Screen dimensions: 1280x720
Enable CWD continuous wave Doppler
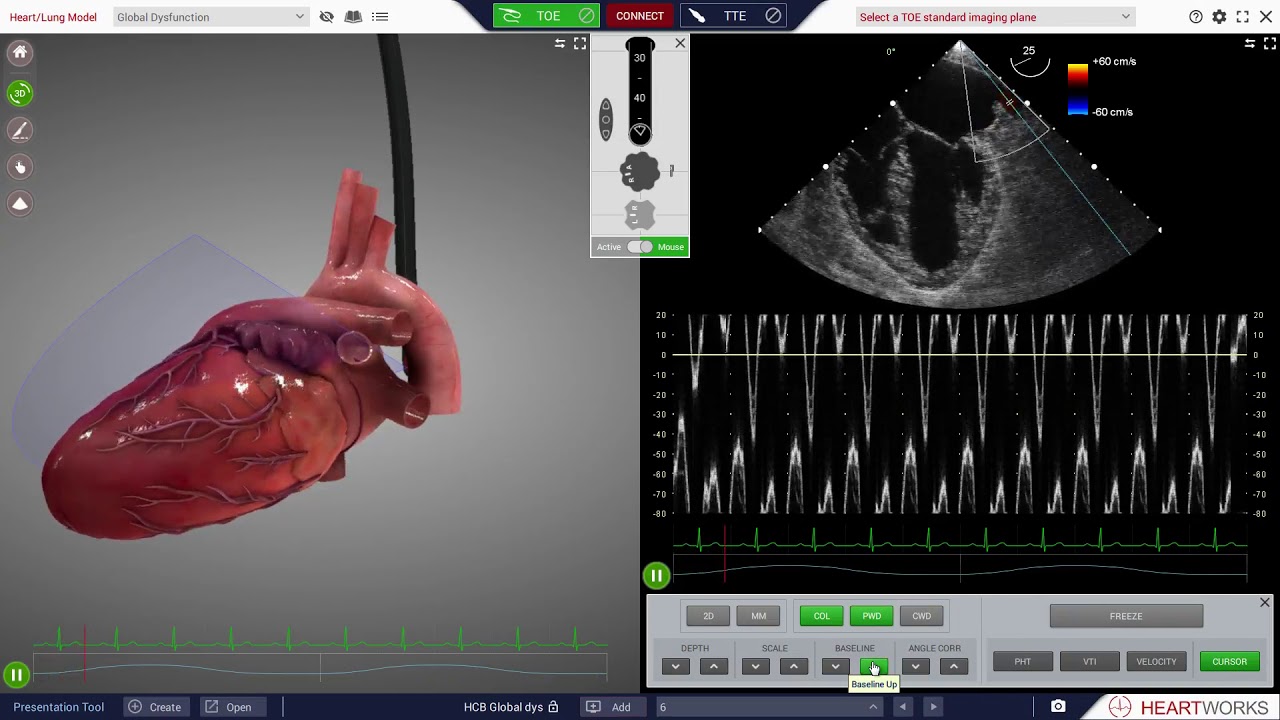(x=921, y=616)
